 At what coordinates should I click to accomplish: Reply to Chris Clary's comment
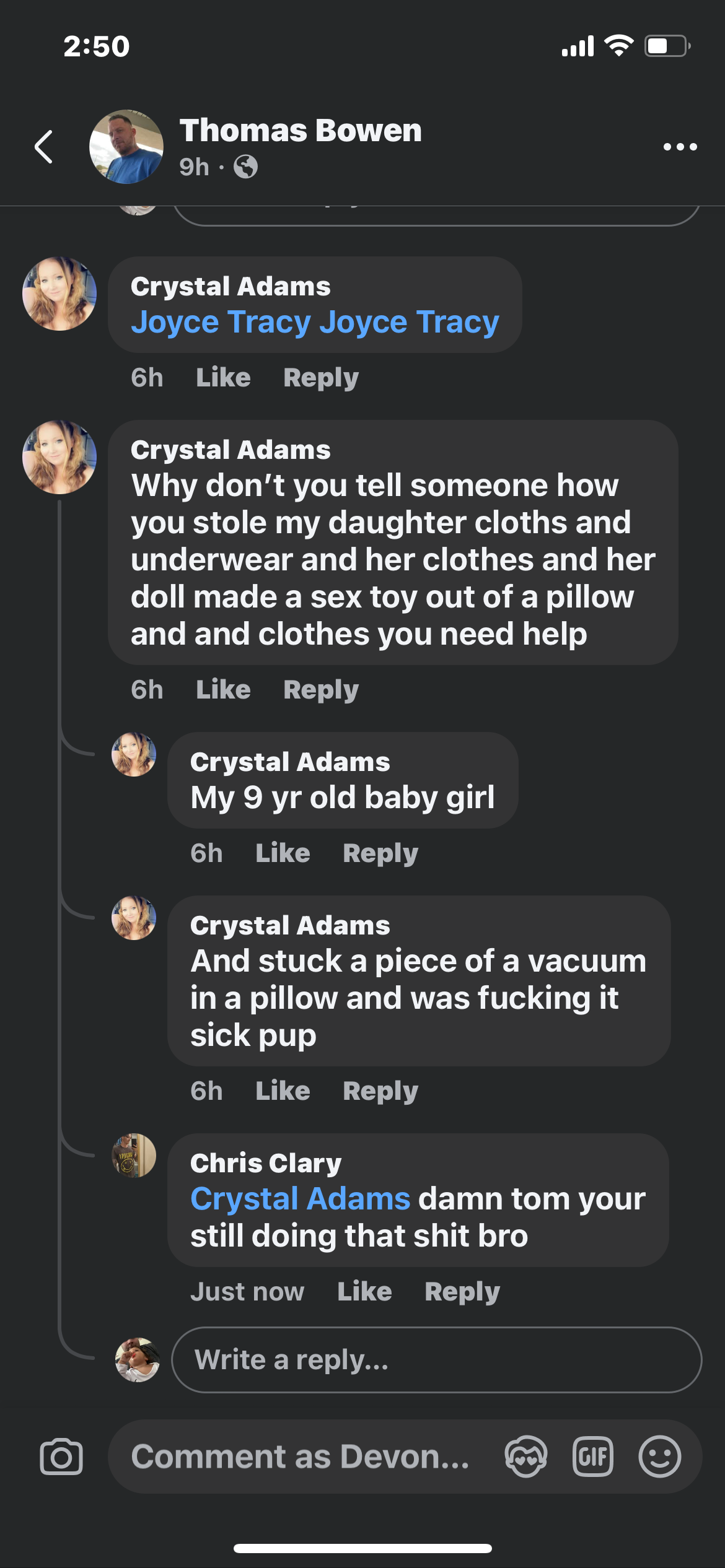pos(462,1292)
